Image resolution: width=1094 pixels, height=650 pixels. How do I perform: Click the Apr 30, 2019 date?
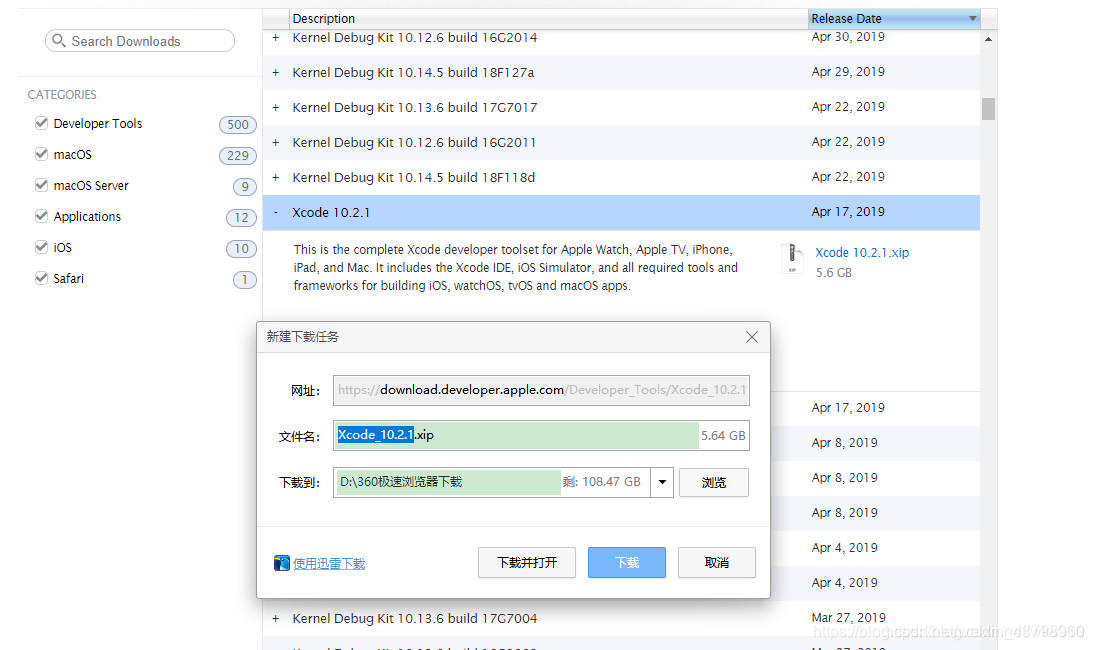pos(848,37)
